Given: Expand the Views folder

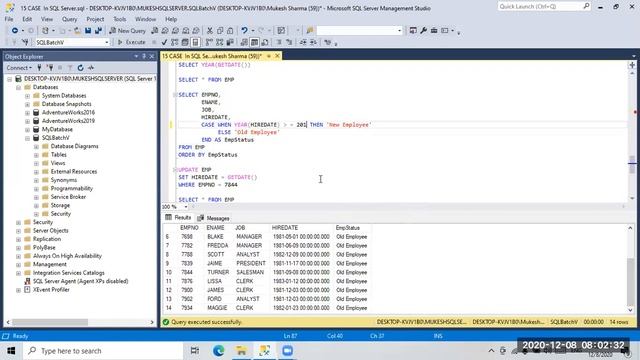Looking at the screenshot, I should (36, 163).
